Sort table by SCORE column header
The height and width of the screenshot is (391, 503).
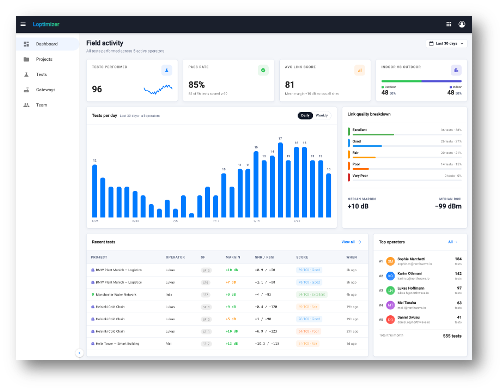302,257
